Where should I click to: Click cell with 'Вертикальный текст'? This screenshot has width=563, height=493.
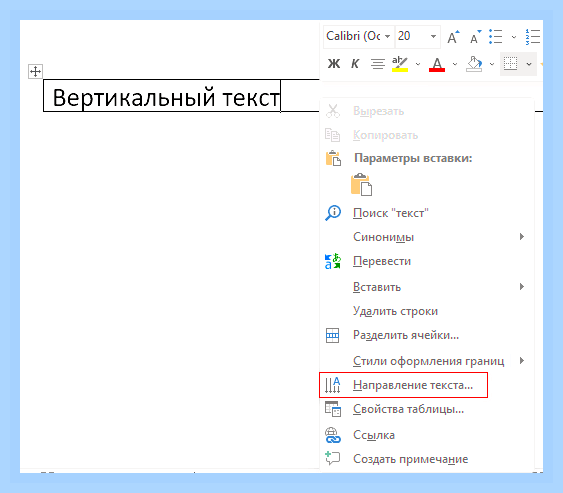tap(162, 96)
